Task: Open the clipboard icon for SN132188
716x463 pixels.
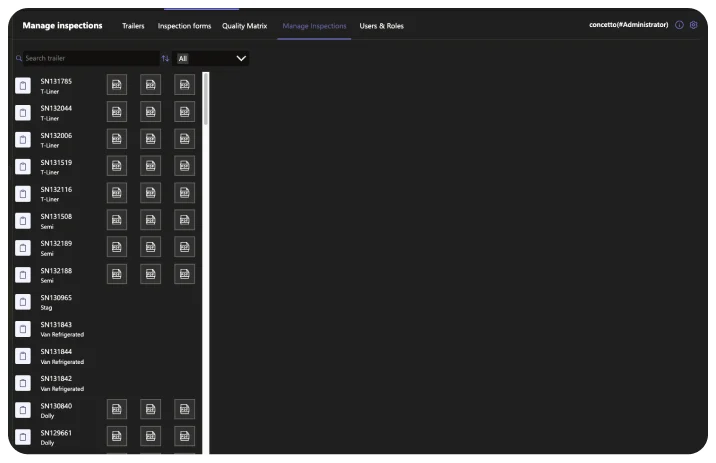Action: click(x=23, y=274)
